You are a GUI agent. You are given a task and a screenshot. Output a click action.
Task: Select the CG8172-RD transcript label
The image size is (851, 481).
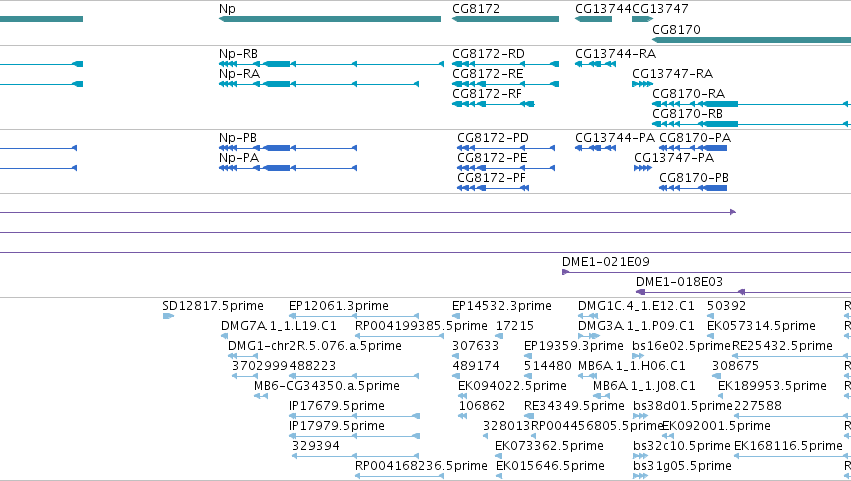pyautogui.click(x=488, y=54)
